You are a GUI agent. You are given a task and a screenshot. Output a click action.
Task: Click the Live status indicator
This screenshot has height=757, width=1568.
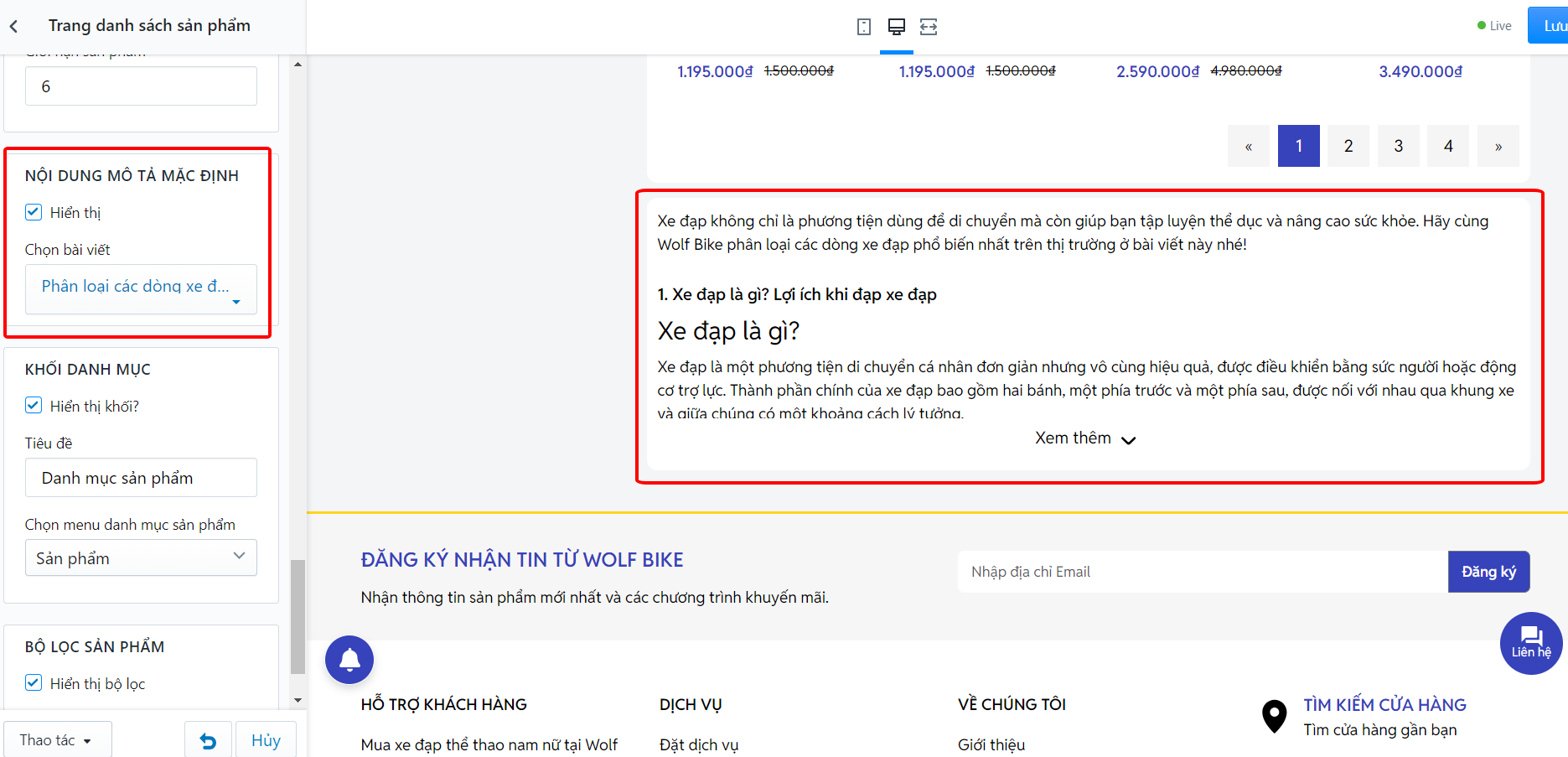click(x=1494, y=26)
